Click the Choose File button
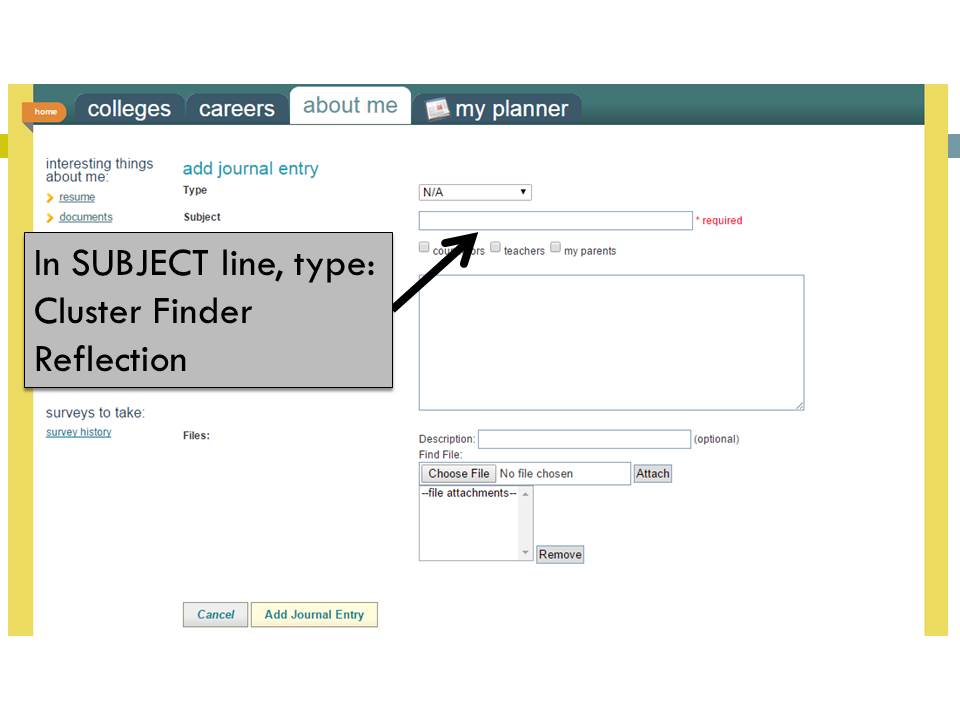 [458, 473]
